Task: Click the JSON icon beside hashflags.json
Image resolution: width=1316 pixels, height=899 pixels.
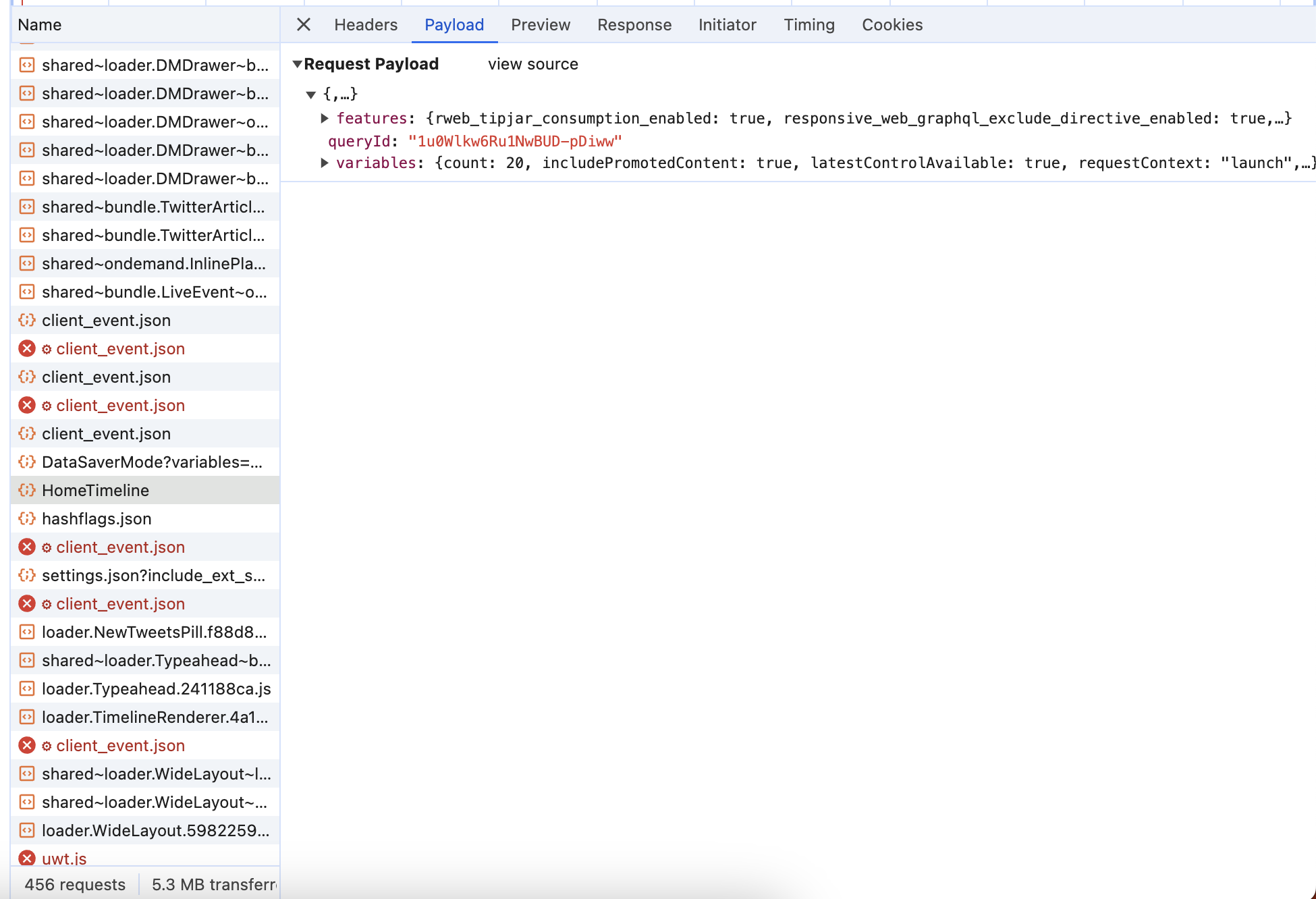Action: pos(27,519)
